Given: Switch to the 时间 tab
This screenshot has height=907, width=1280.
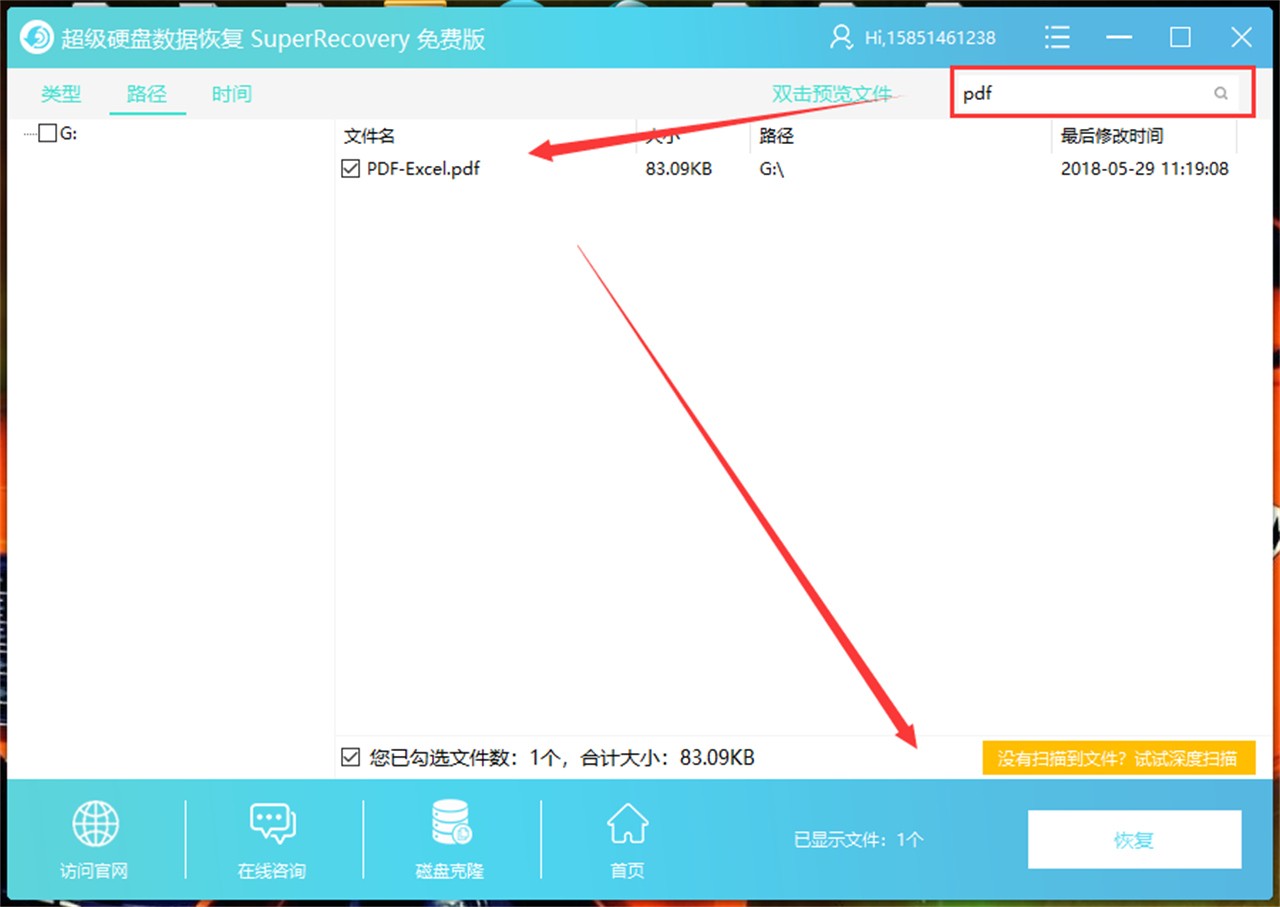Looking at the screenshot, I should tap(231, 93).
